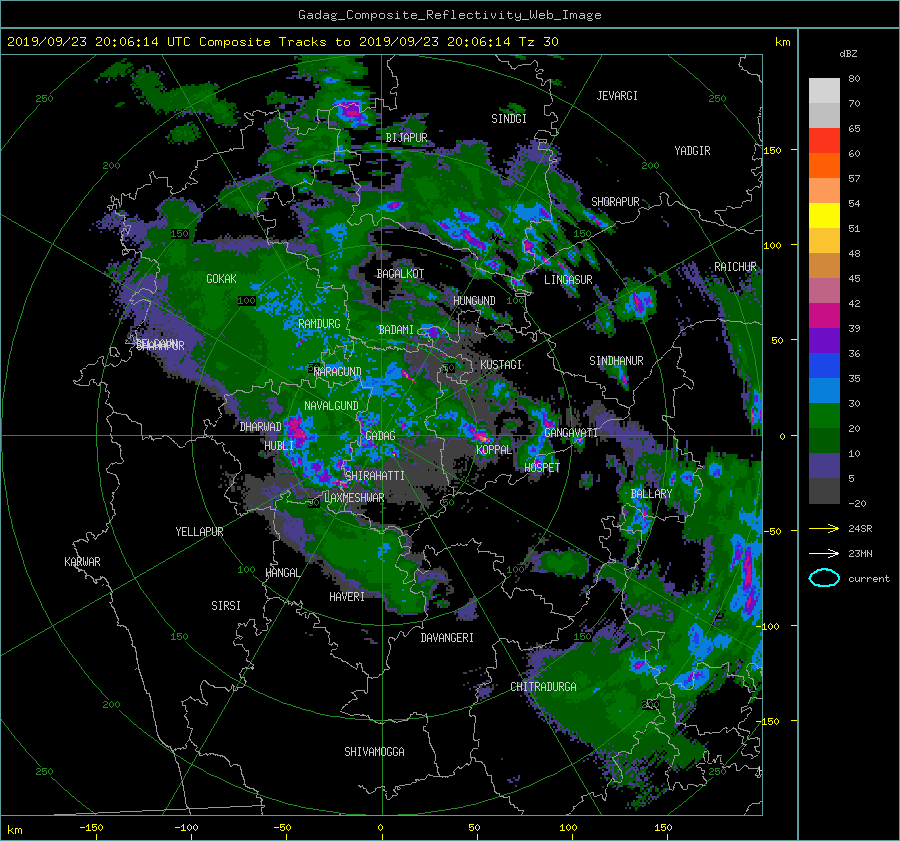Click the blue 35 dBZ color swatch

click(824, 366)
